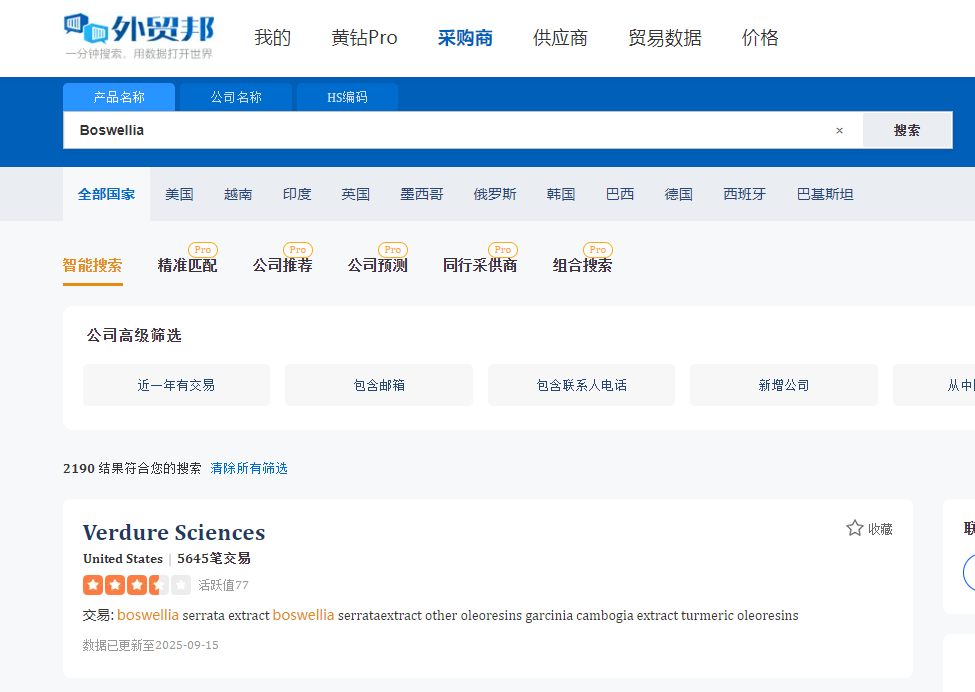Clear search text with the × icon
This screenshot has width=975, height=692.
pos(839,130)
